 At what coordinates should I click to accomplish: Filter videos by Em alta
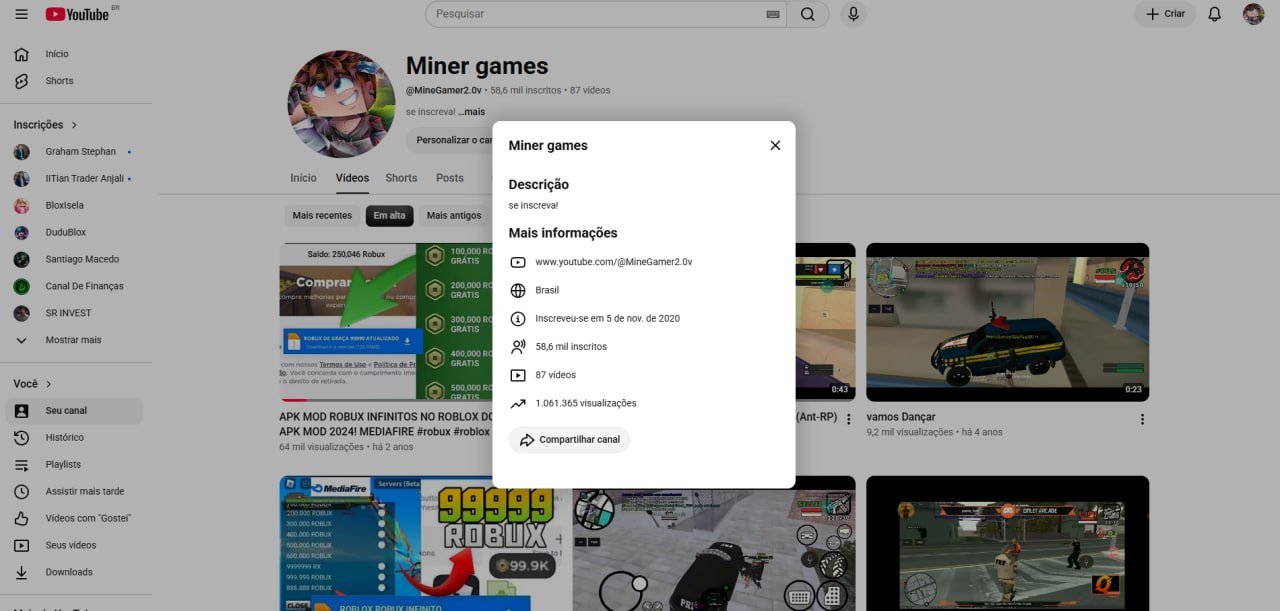(x=389, y=216)
